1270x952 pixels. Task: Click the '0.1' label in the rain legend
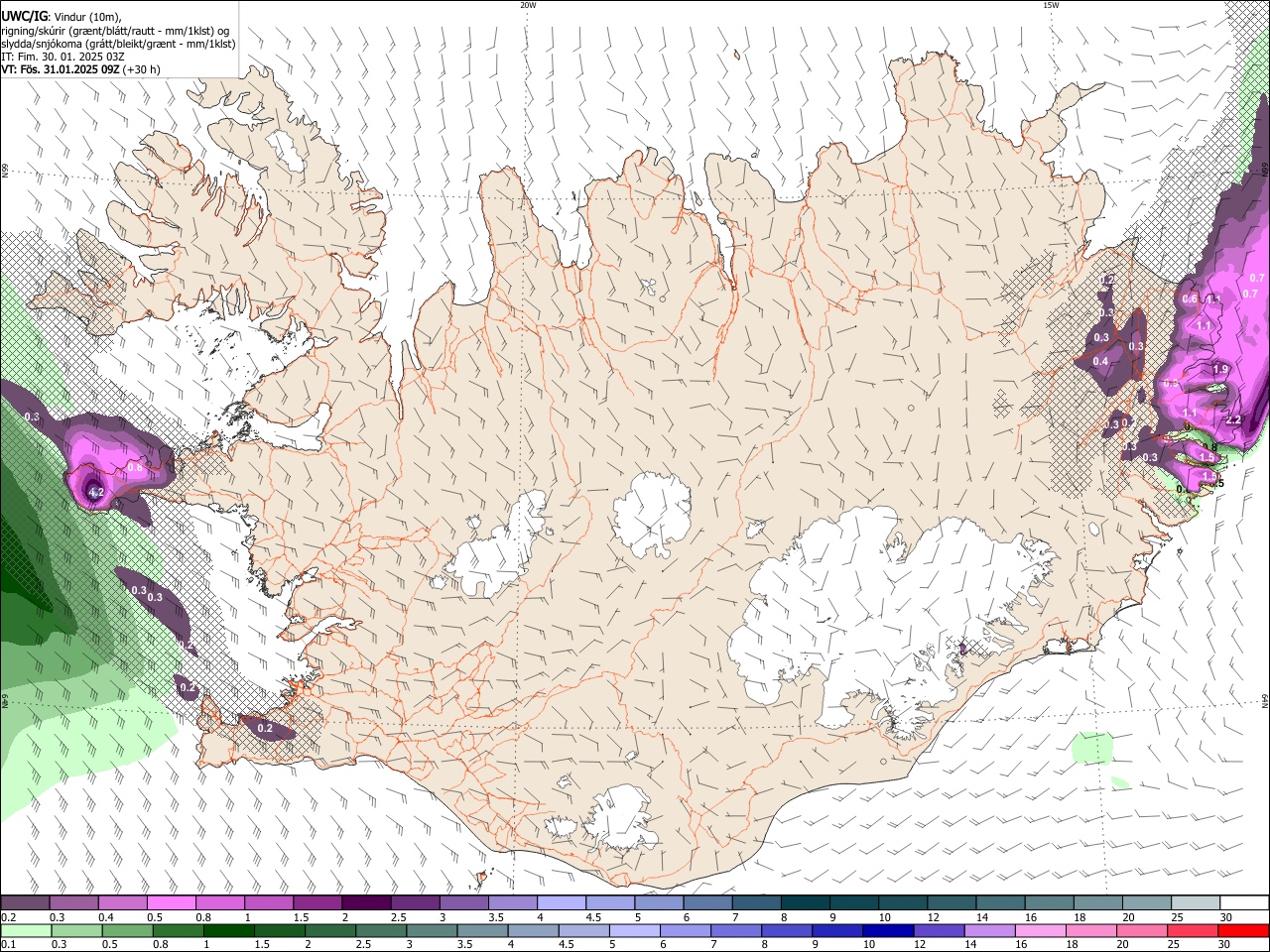[x=7, y=945]
